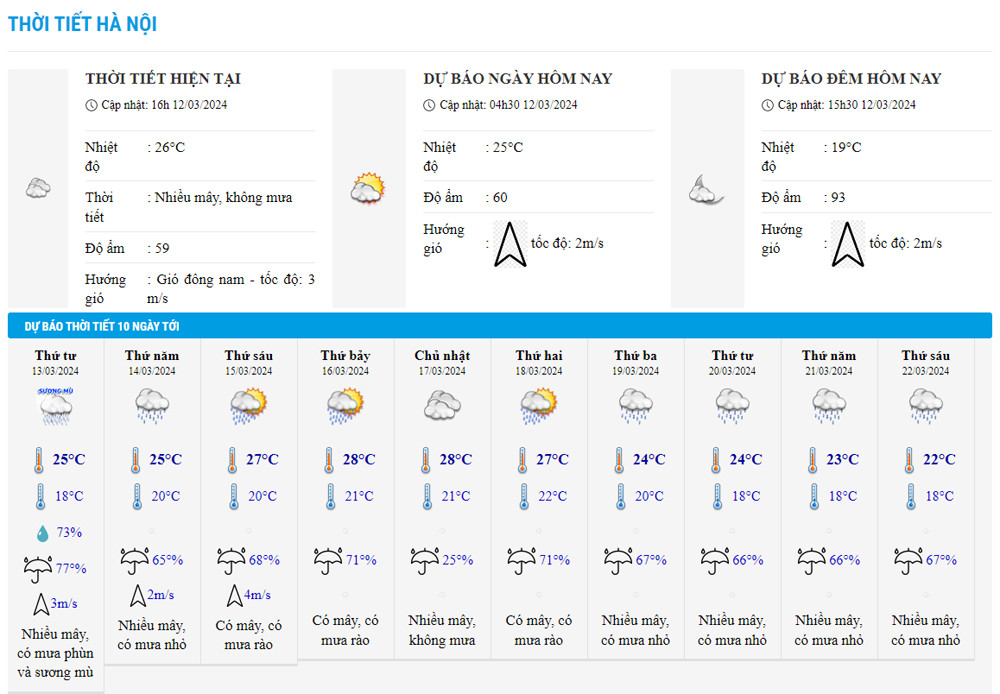This screenshot has width=1000, height=694.
Task: Click the humidity droplet icon showing 73%
Action: (x=42, y=532)
